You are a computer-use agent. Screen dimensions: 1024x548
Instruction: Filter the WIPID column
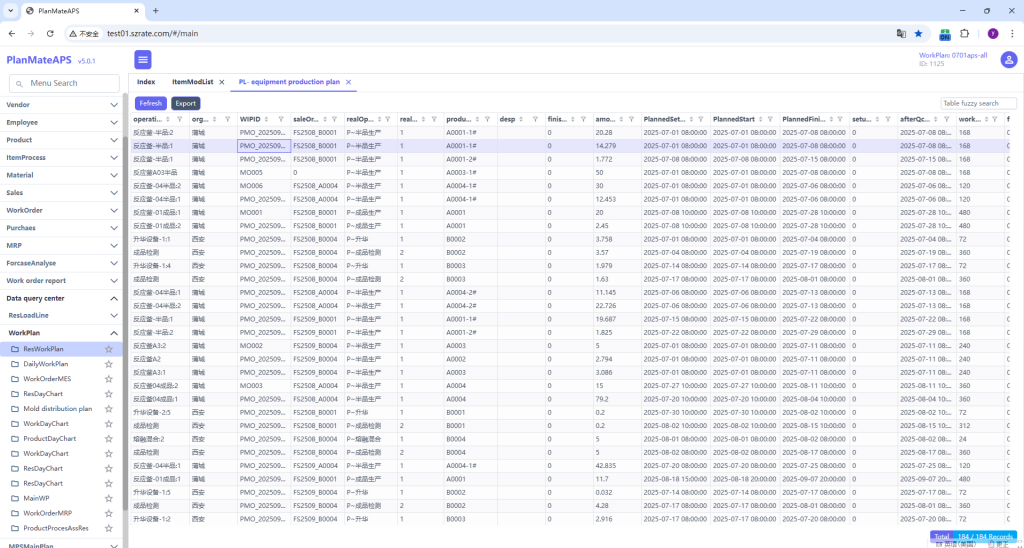pos(281,120)
